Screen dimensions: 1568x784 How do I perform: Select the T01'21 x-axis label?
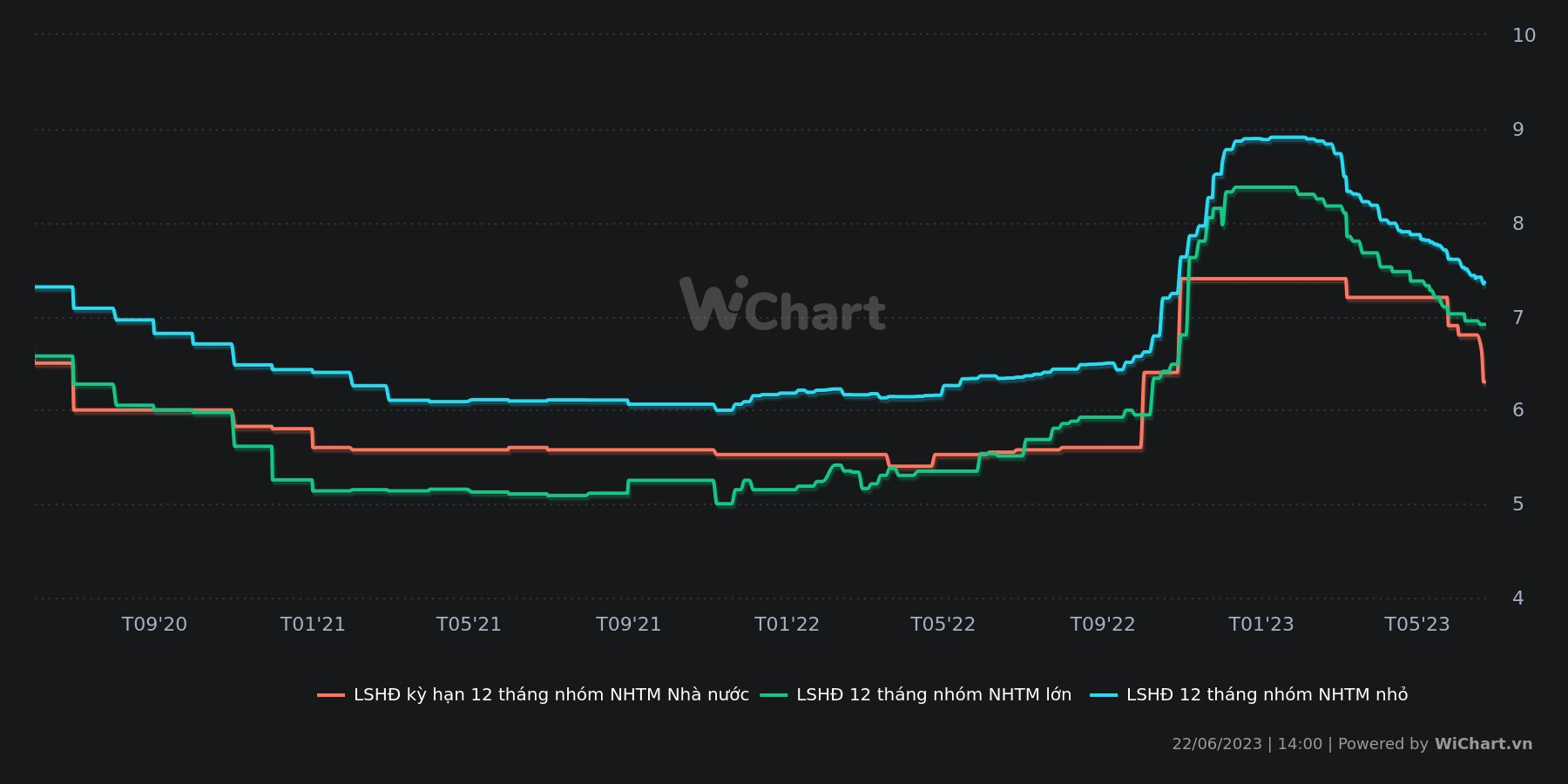click(x=313, y=625)
